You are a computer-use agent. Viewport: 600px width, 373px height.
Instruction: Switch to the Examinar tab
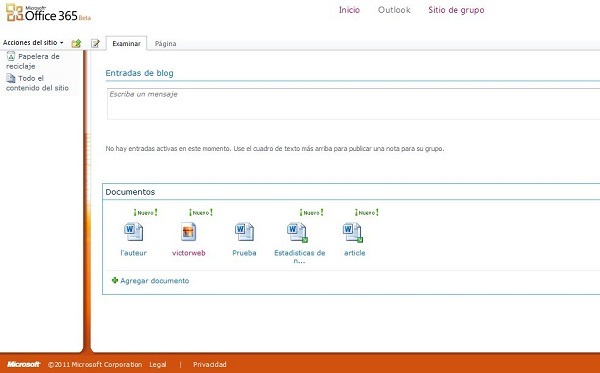(x=126, y=44)
